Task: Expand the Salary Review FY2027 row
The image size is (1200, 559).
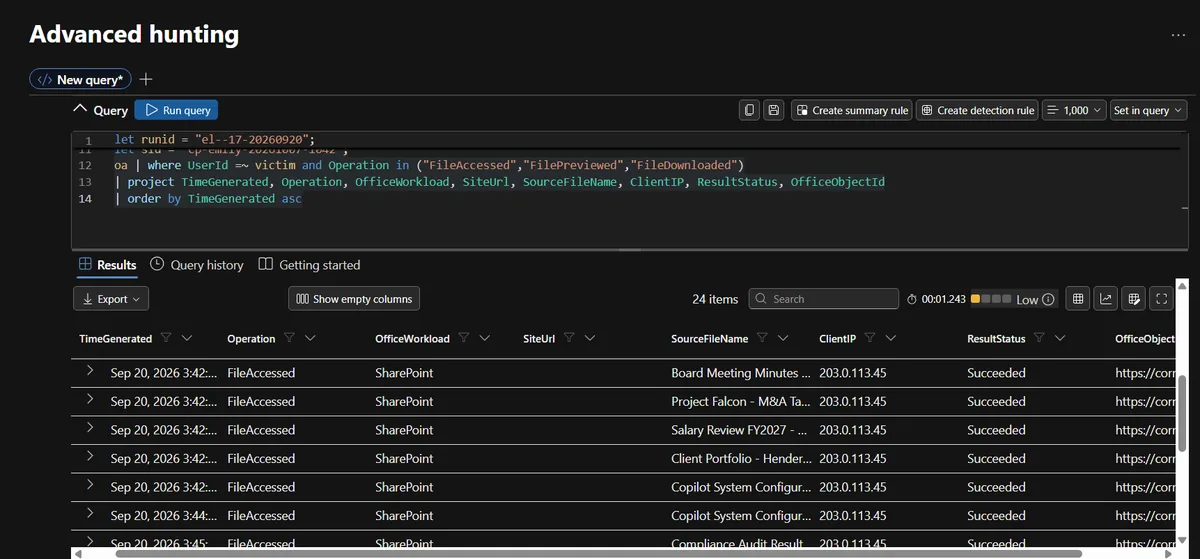Action: coord(90,428)
